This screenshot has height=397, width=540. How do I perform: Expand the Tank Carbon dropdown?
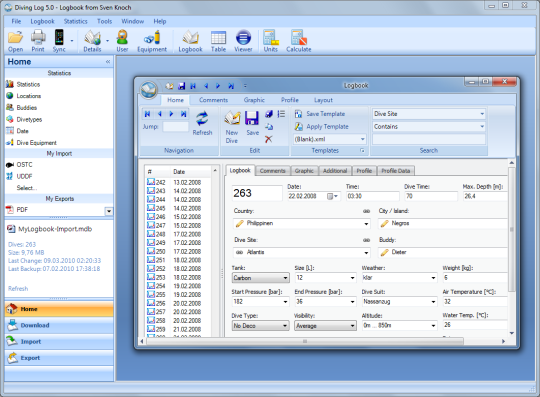(285, 278)
